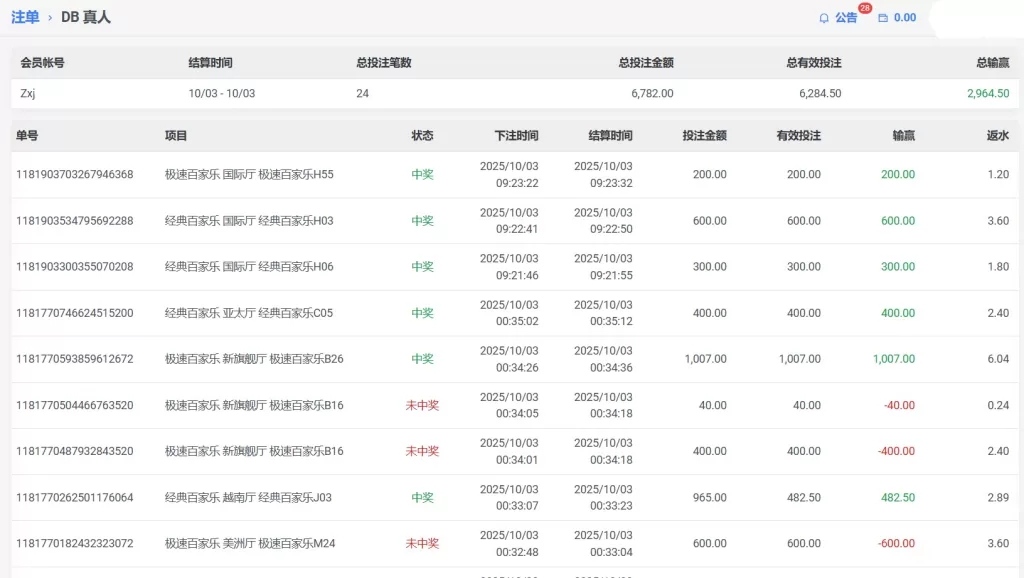
Task: Click the 总输赢 summary header
Action: [x=992, y=63]
